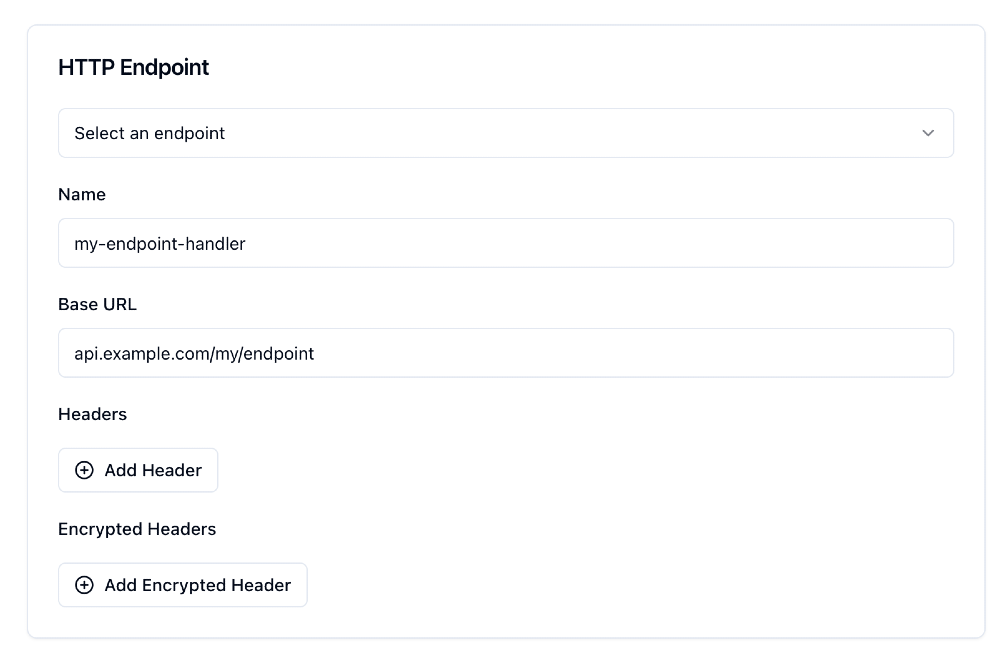The height and width of the screenshot is (653, 1000).
Task: Click the HTTP Endpoint heading
Action: pos(133,67)
